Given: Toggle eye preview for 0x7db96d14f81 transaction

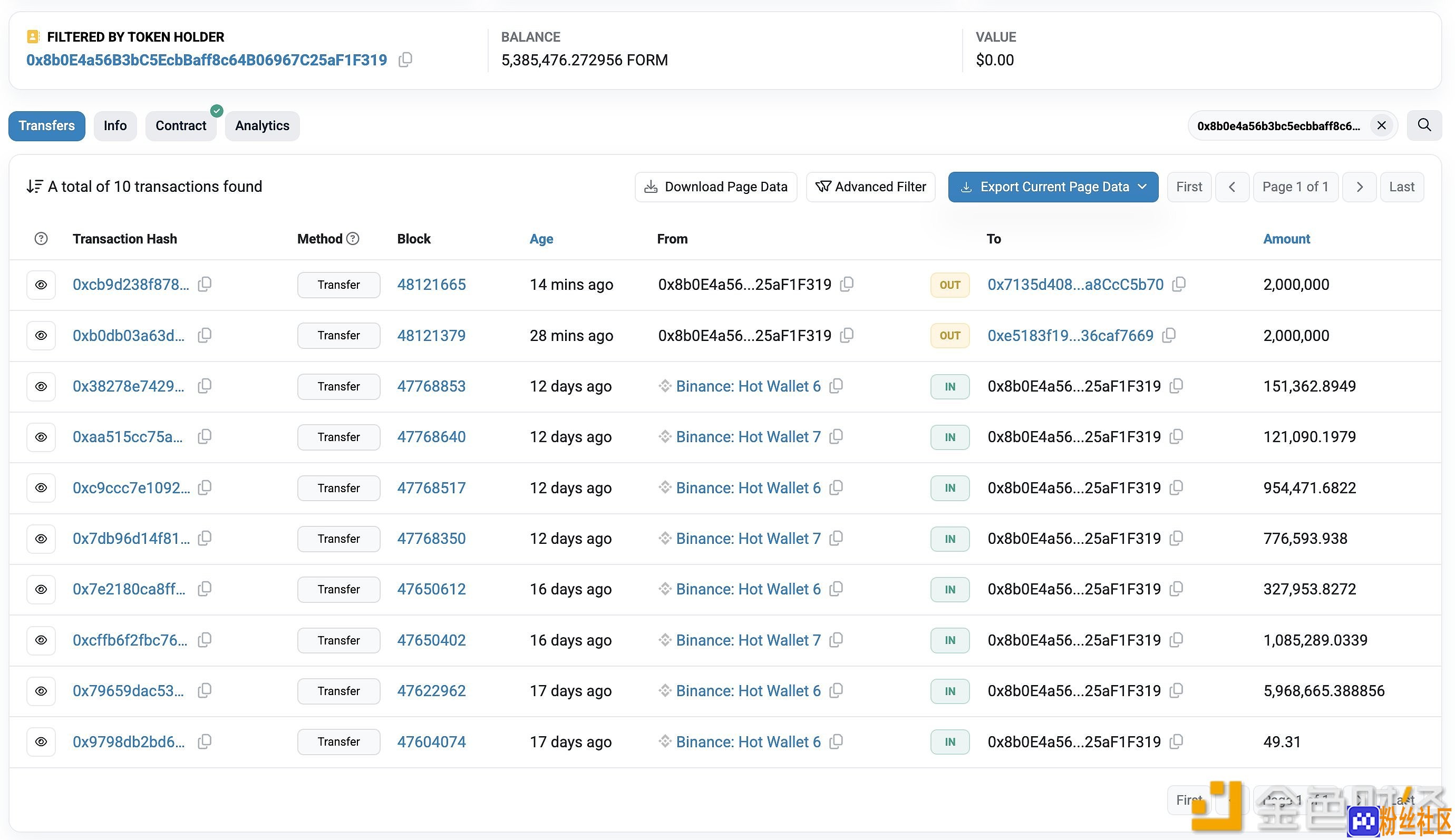Looking at the screenshot, I should point(41,538).
